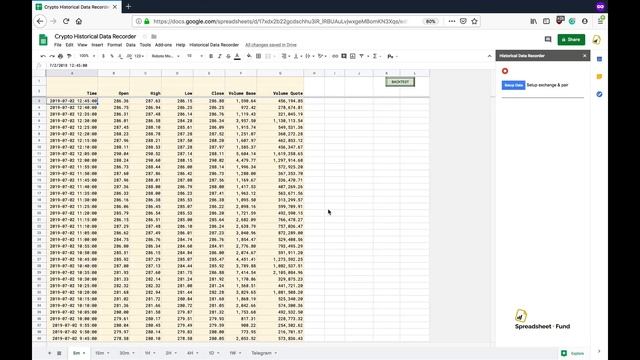
Task: Redo using the toolbar arrow
Action: [x=52, y=56]
